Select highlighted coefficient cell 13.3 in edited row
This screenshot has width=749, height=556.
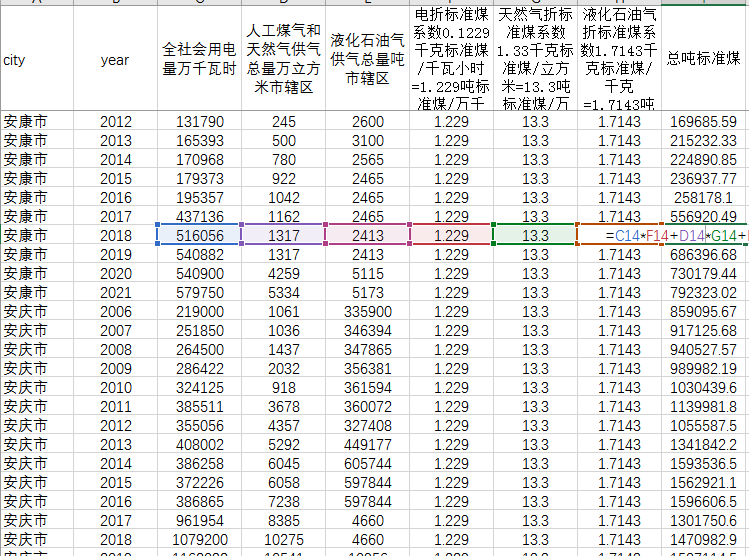click(x=535, y=235)
